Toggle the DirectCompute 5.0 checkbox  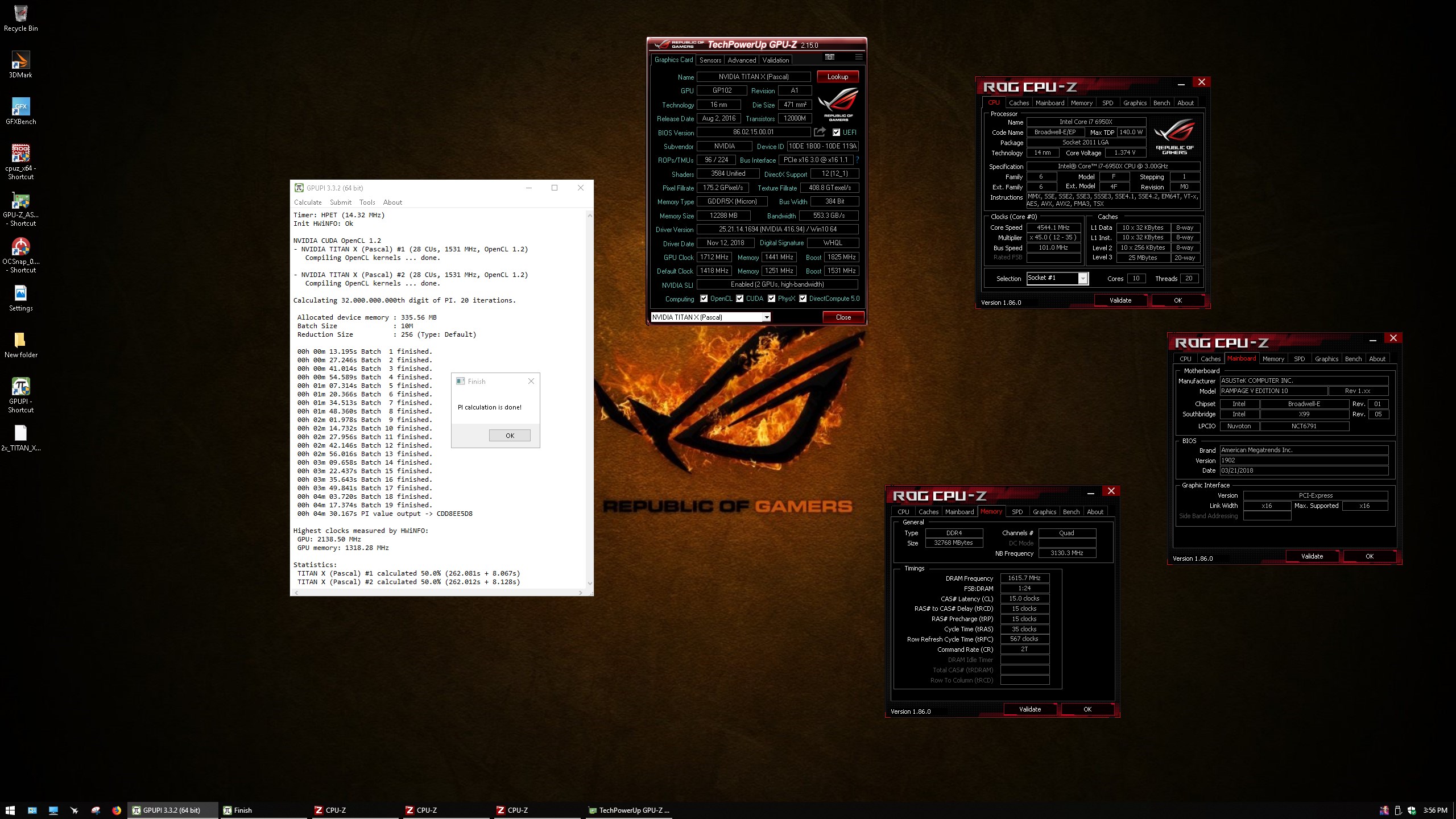[x=803, y=299]
